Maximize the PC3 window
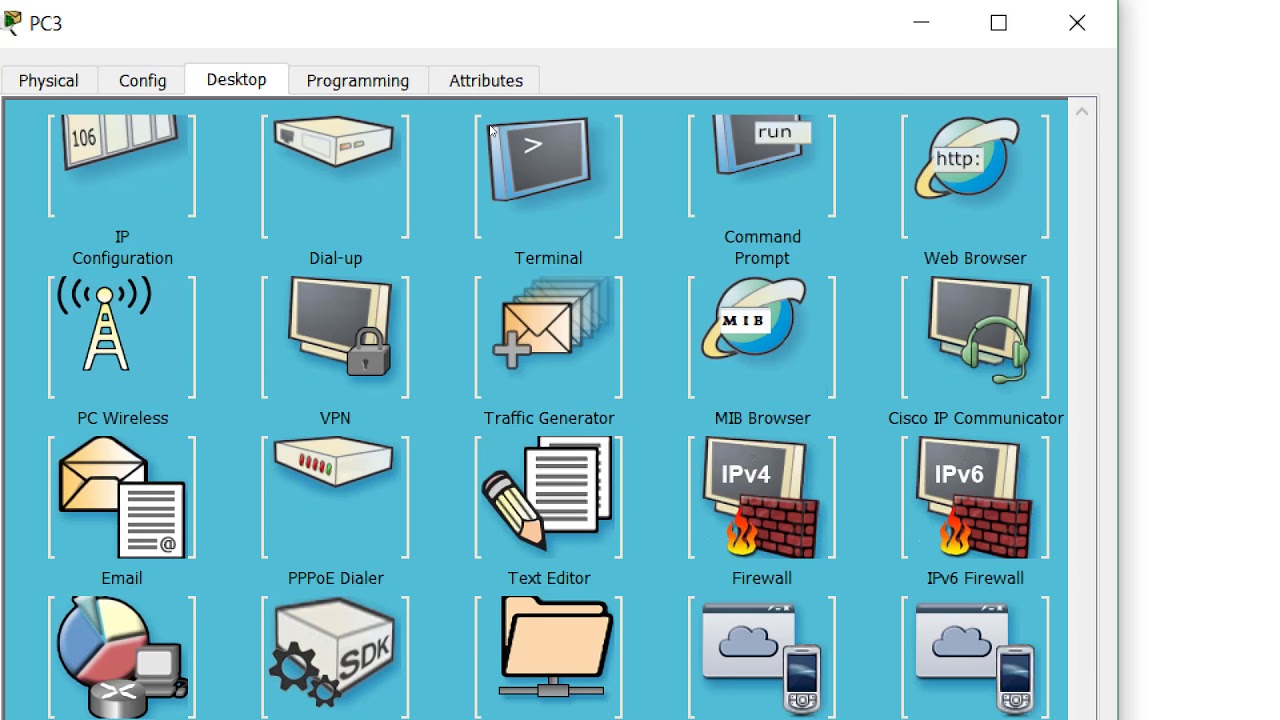The width and height of the screenshot is (1280, 720). (999, 23)
